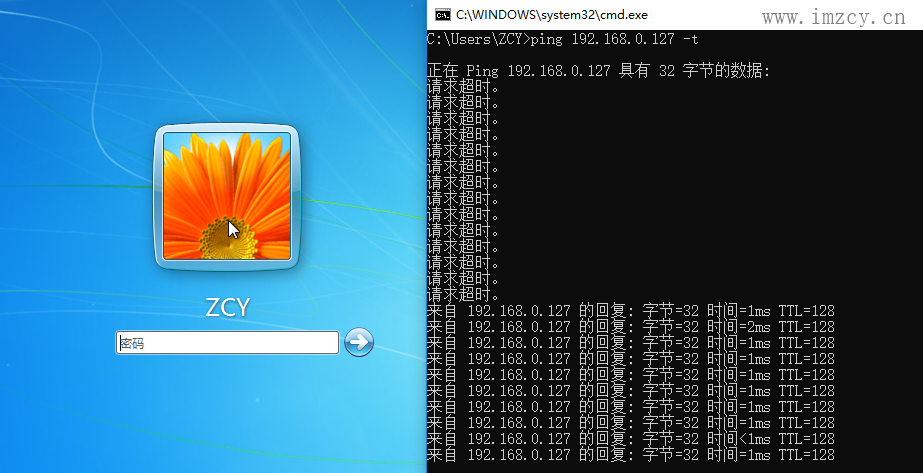This screenshot has width=923, height=473.
Task: Focus the 密码 password input field
Action: [x=227, y=343]
